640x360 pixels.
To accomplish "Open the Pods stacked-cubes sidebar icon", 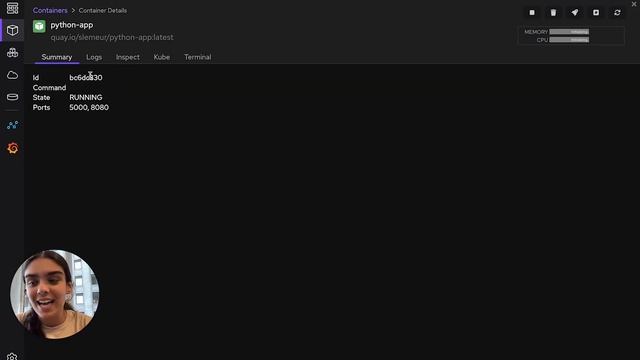I will click(x=12, y=53).
